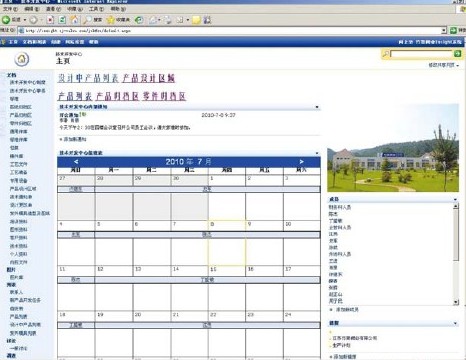Screen dimensions: 466x360
Task: Click the green go button beside site search
Action: 457,54
